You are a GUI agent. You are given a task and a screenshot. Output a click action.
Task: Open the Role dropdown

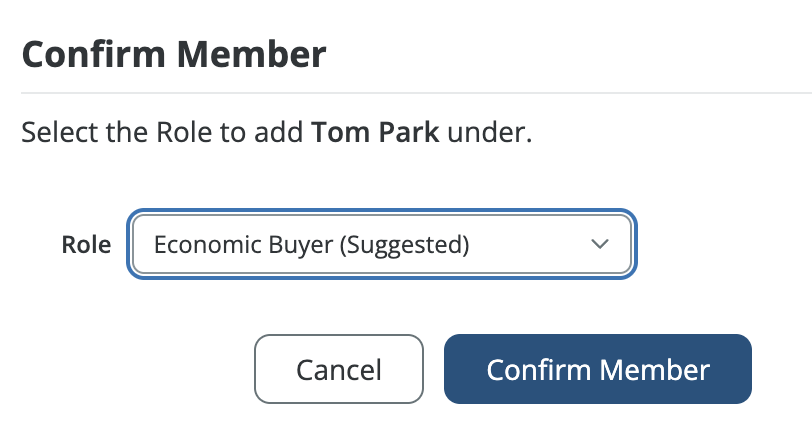click(381, 244)
